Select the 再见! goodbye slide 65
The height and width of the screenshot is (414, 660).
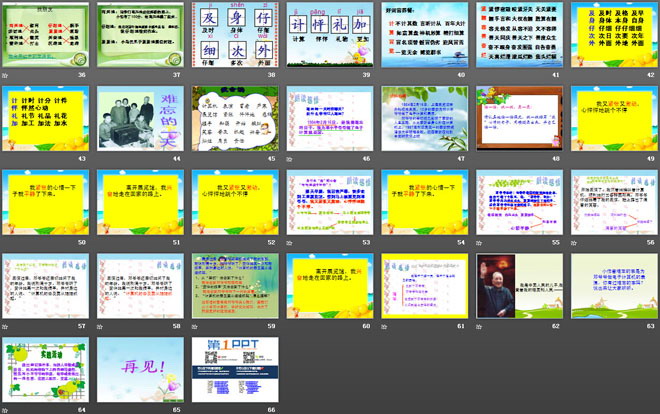click(x=140, y=369)
